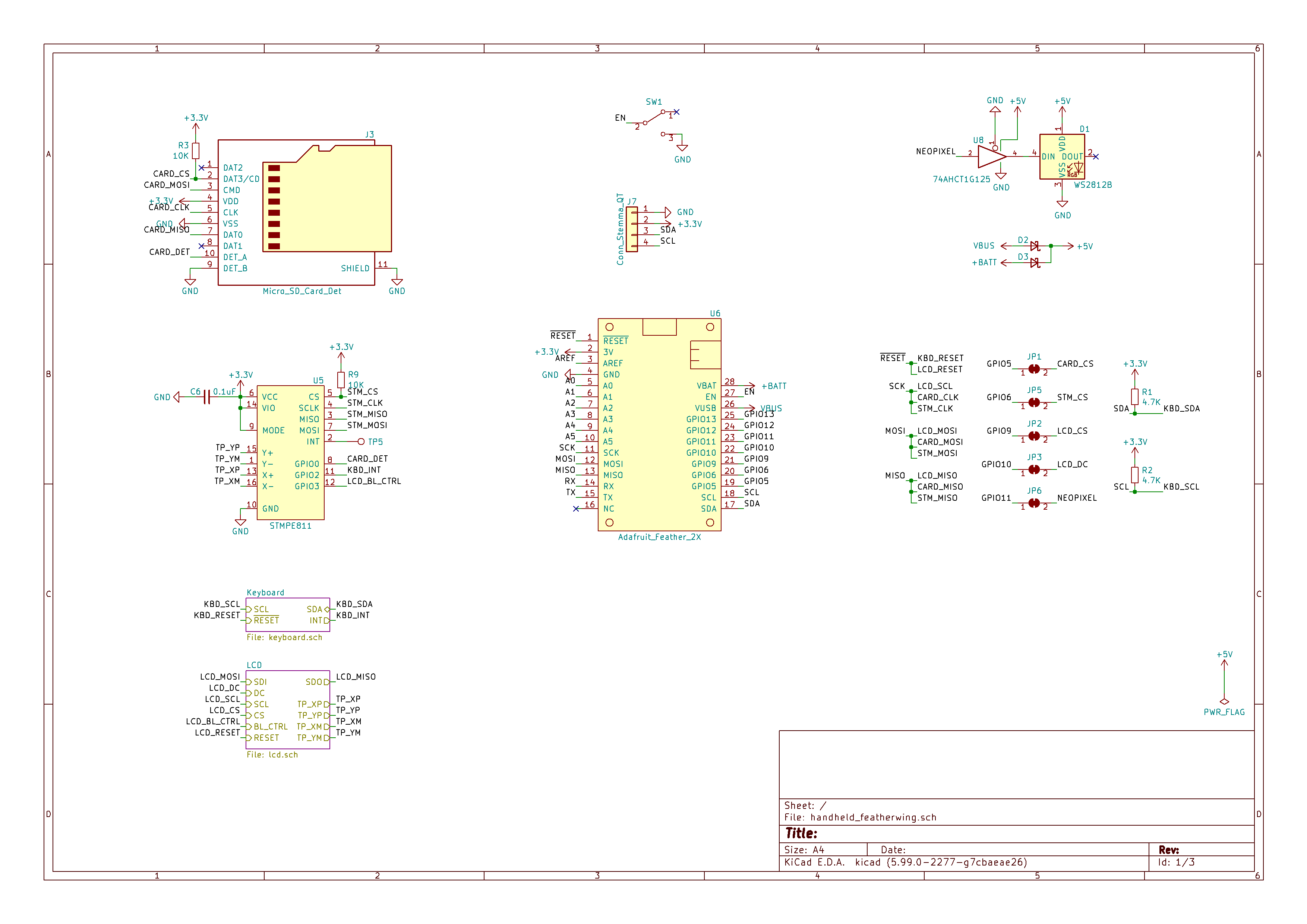Click the C6 0.1uF capacitor symbol
1307x924 pixels.
[207, 396]
